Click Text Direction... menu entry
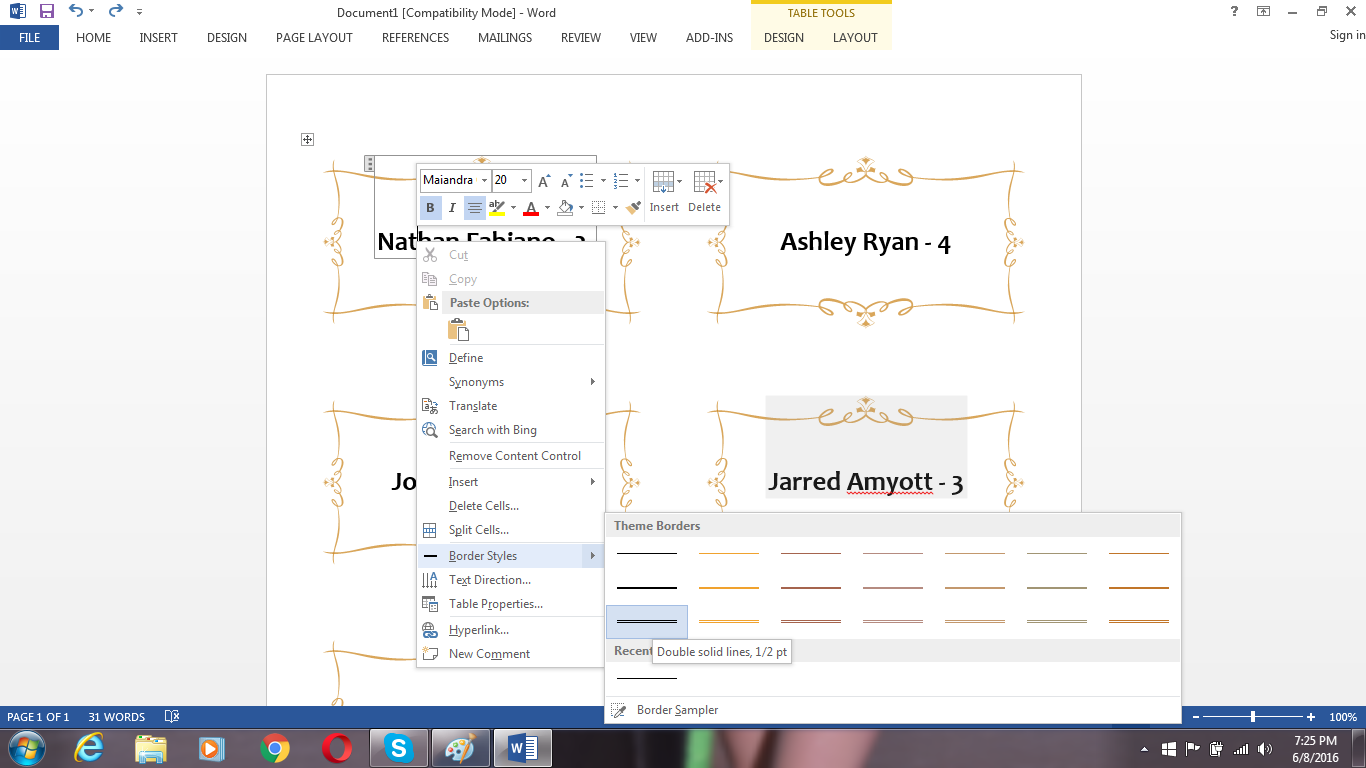This screenshot has height=768, width=1366. 511,580
